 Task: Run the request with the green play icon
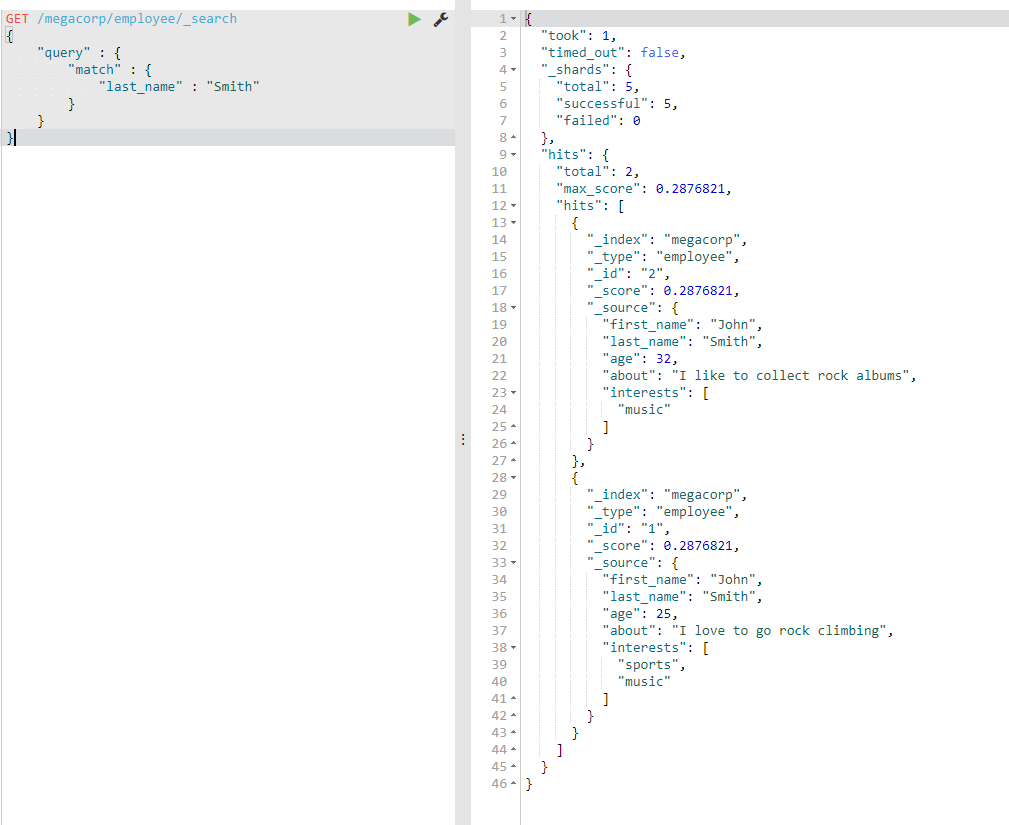coord(414,19)
